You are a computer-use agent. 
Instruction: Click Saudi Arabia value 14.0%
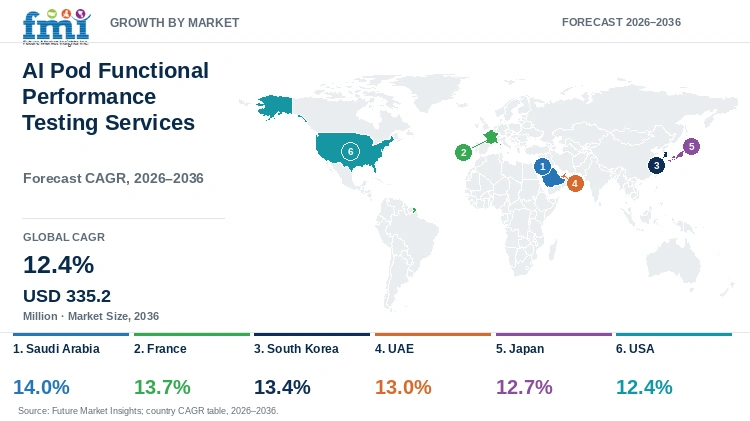point(42,387)
